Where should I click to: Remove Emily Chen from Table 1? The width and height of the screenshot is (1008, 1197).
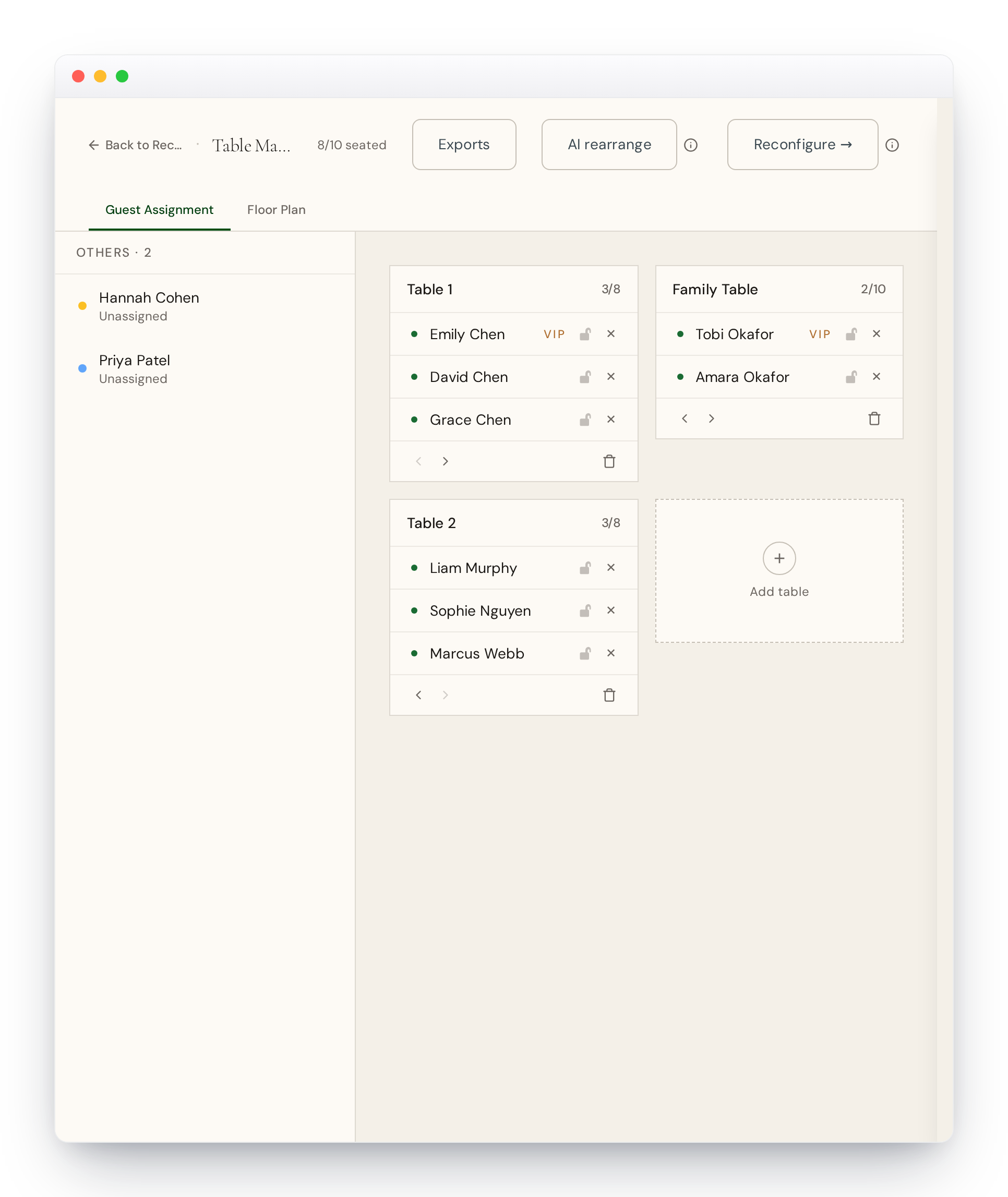coord(610,333)
